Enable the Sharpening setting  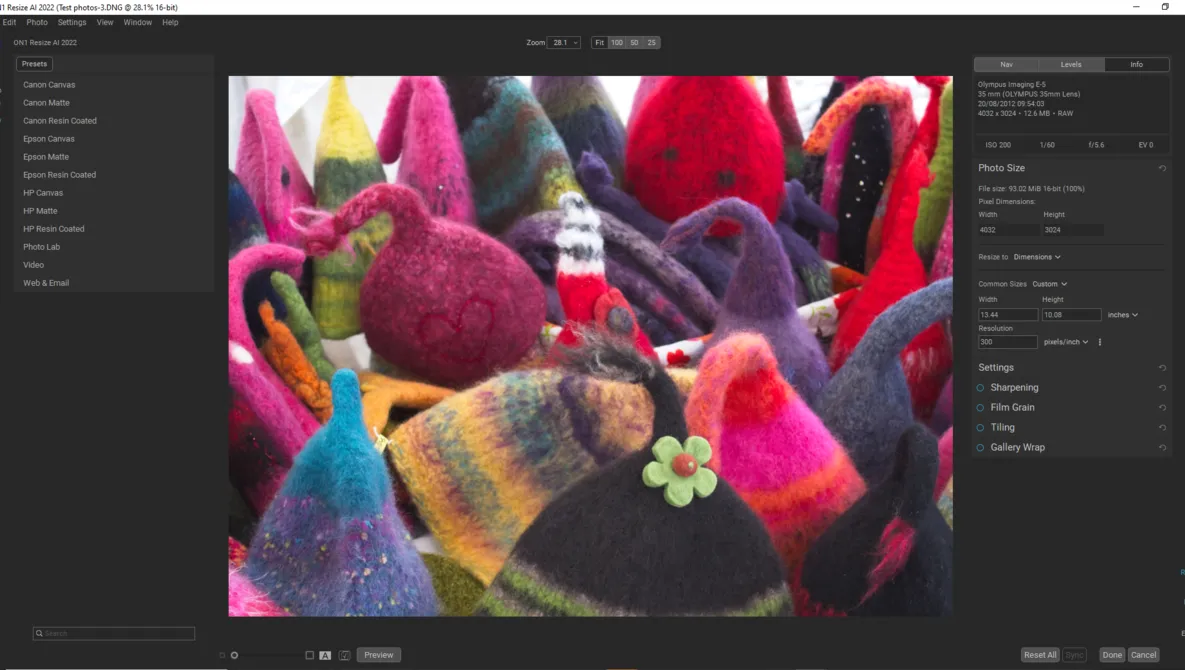[x=980, y=387]
